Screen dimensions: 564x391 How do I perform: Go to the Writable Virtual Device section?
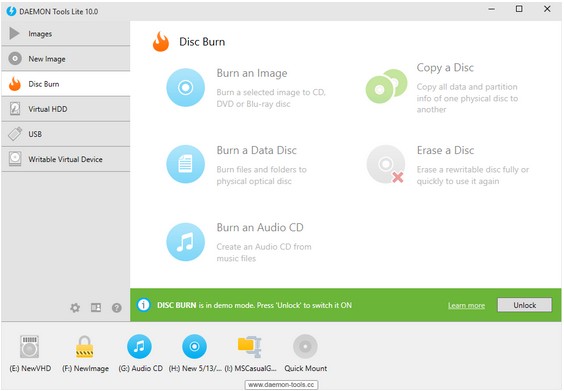tap(65, 159)
